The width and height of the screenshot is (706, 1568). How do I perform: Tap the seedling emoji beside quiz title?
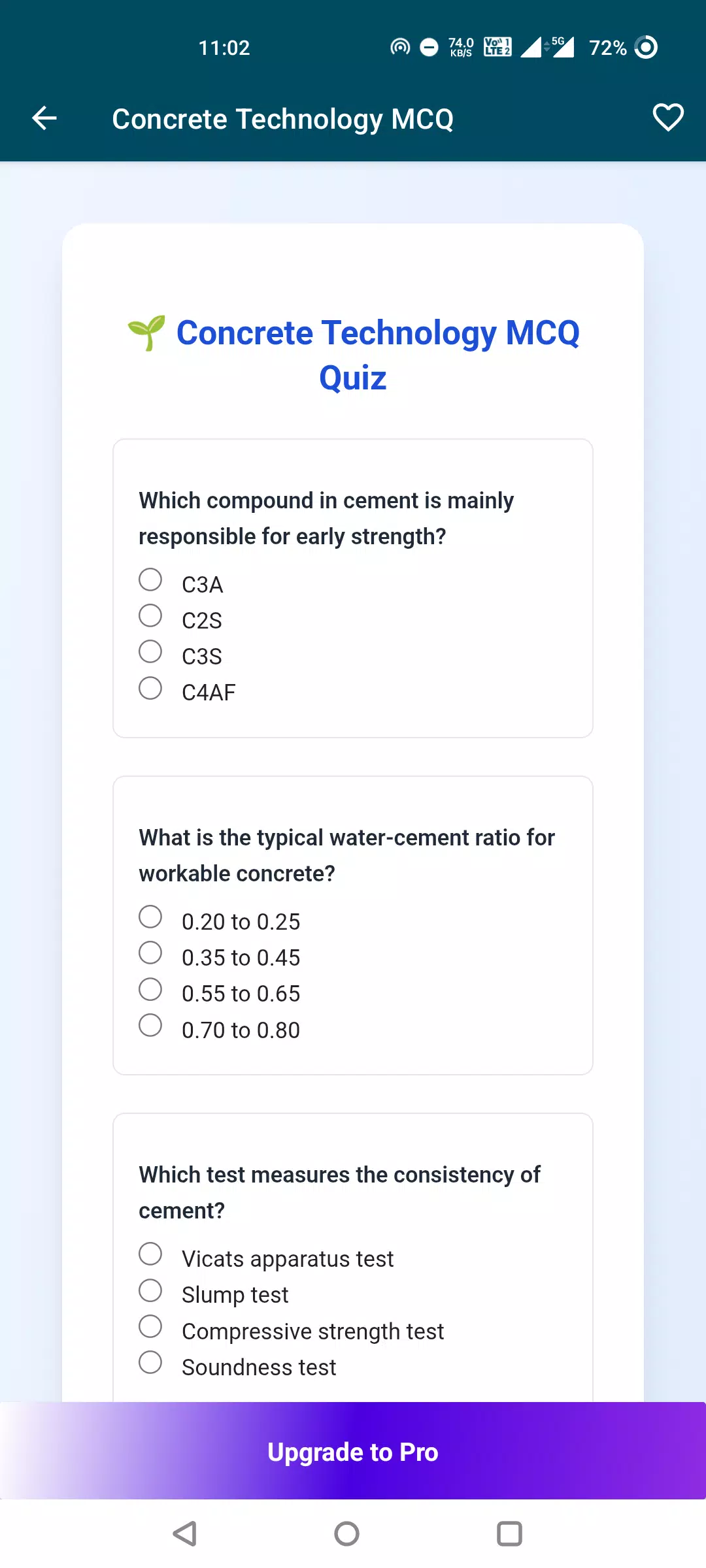[x=146, y=333]
